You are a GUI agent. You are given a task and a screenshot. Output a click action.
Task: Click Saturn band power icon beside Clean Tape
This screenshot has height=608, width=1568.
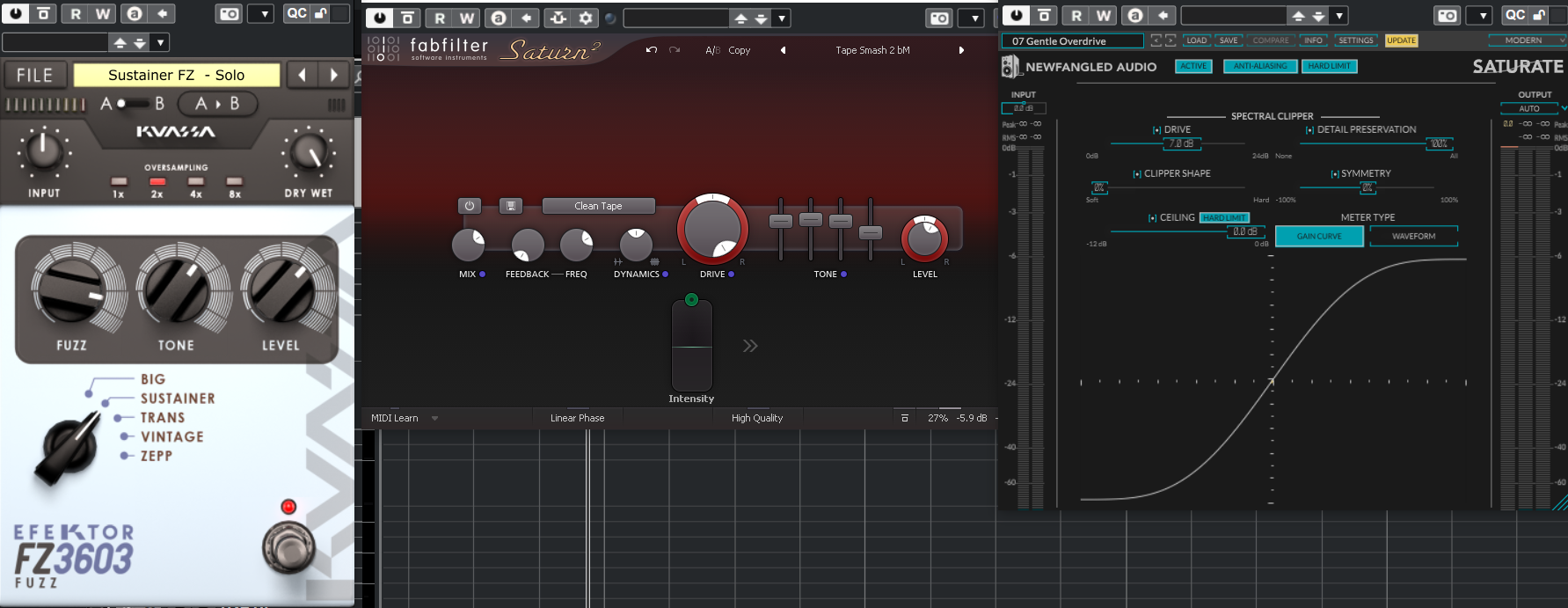(470, 206)
